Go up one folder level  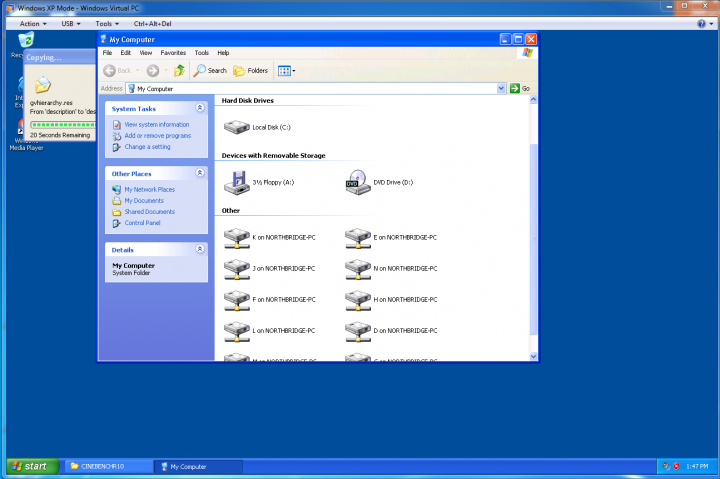[179, 70]
